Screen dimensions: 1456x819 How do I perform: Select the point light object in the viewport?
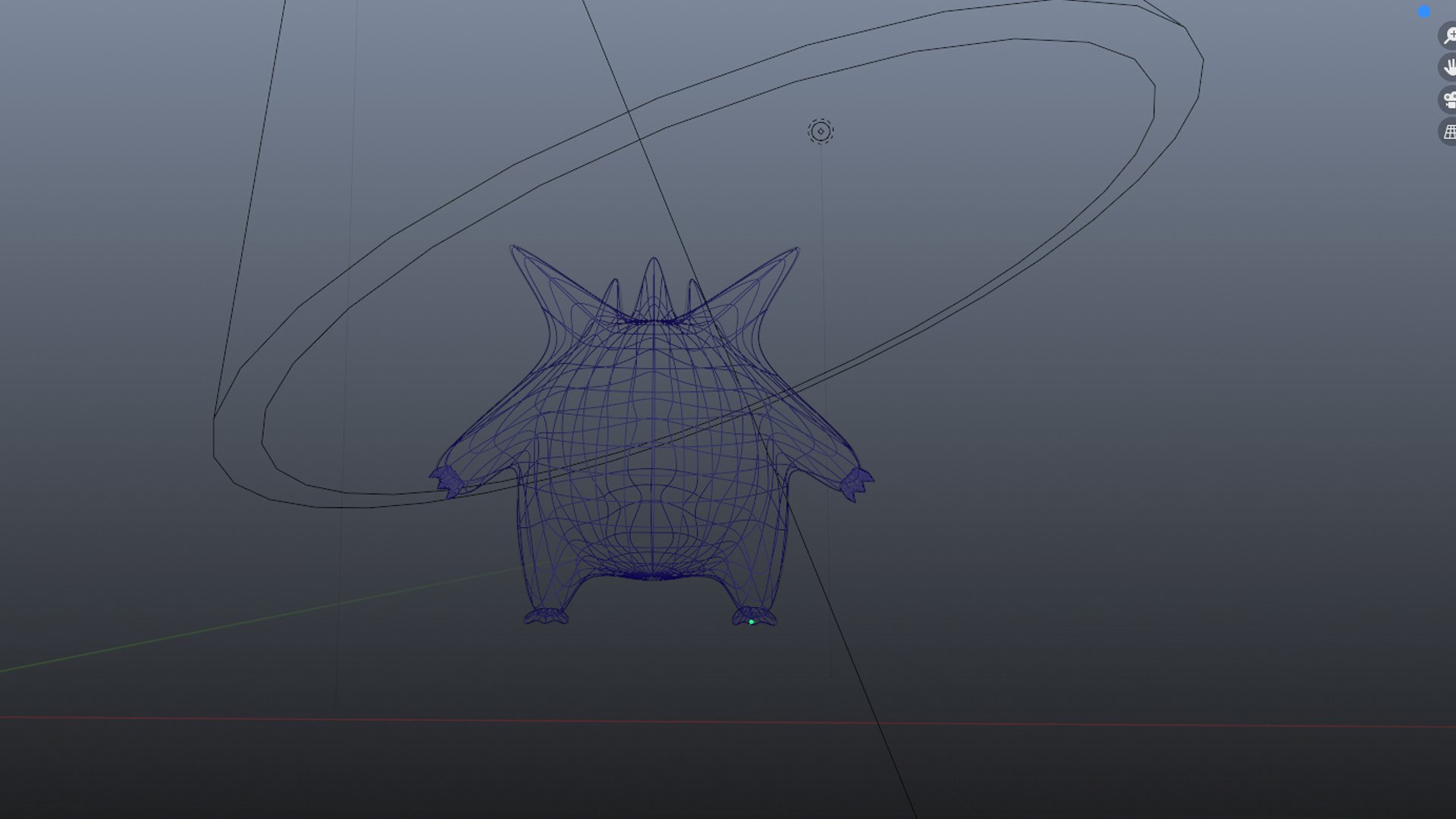pyautogui.click(x=821, y=131)
